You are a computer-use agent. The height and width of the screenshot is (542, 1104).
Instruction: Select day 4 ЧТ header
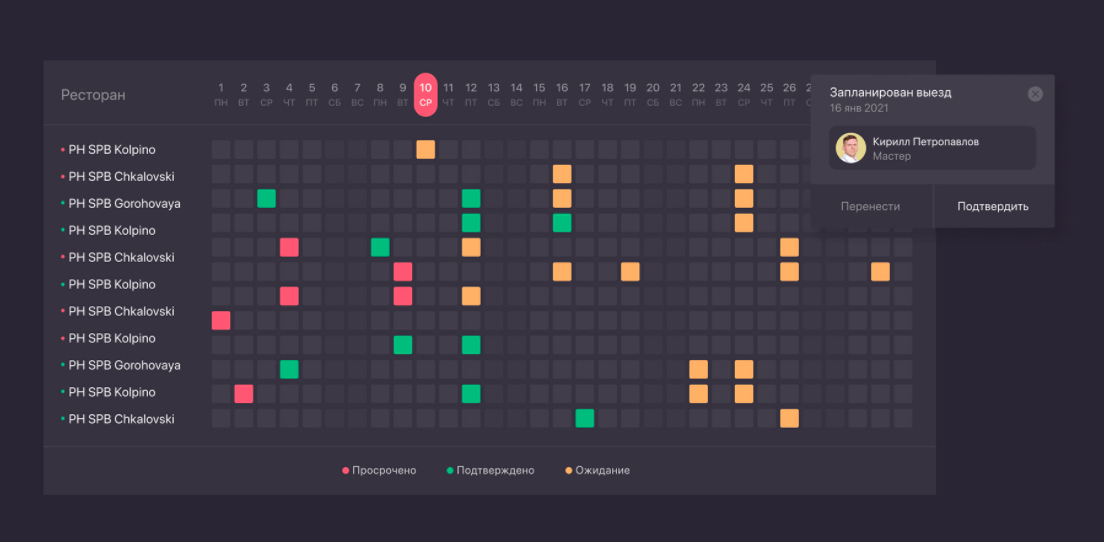289,95
